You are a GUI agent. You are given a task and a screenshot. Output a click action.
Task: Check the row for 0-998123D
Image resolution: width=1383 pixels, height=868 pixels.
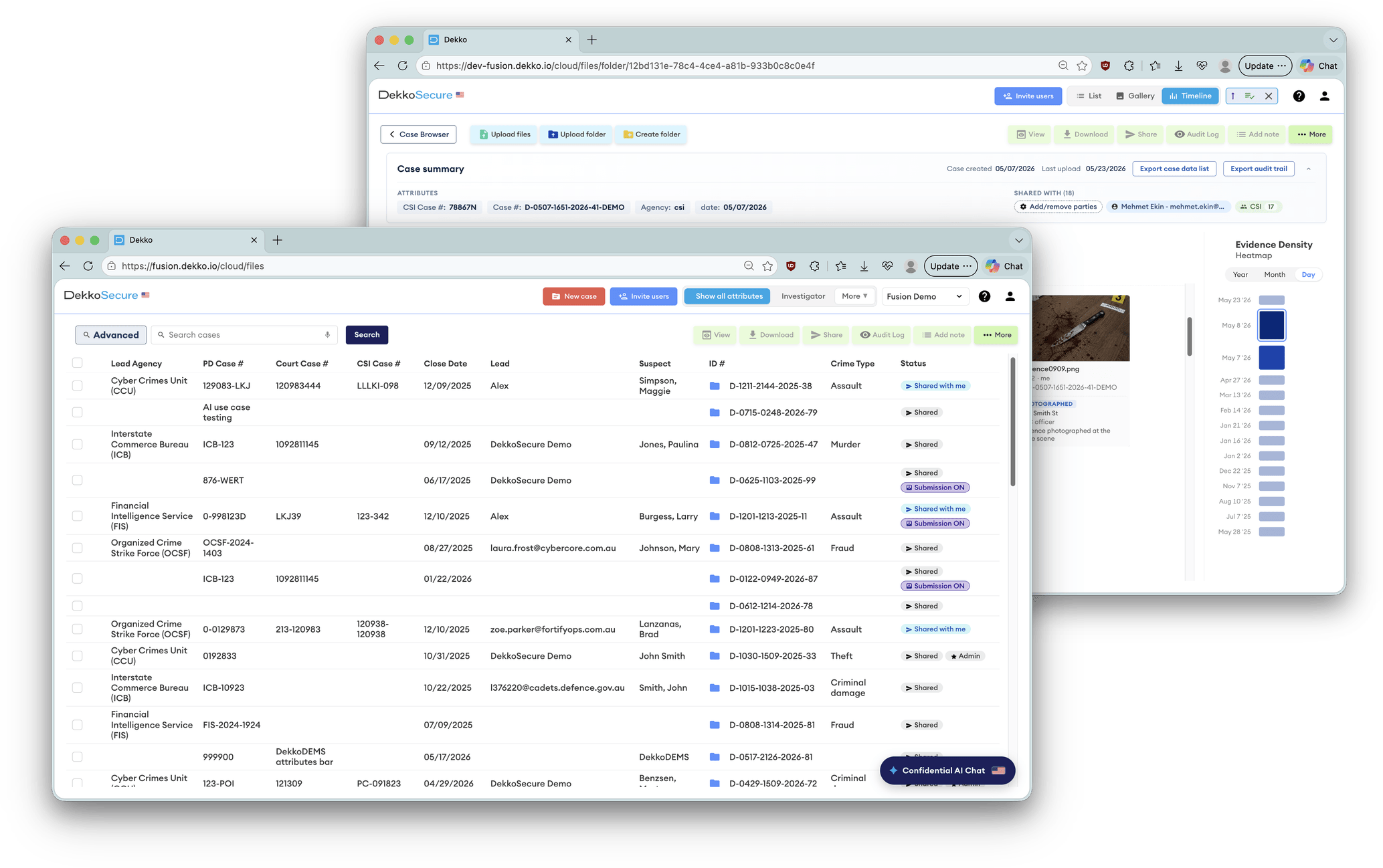[x=77, y=516]
